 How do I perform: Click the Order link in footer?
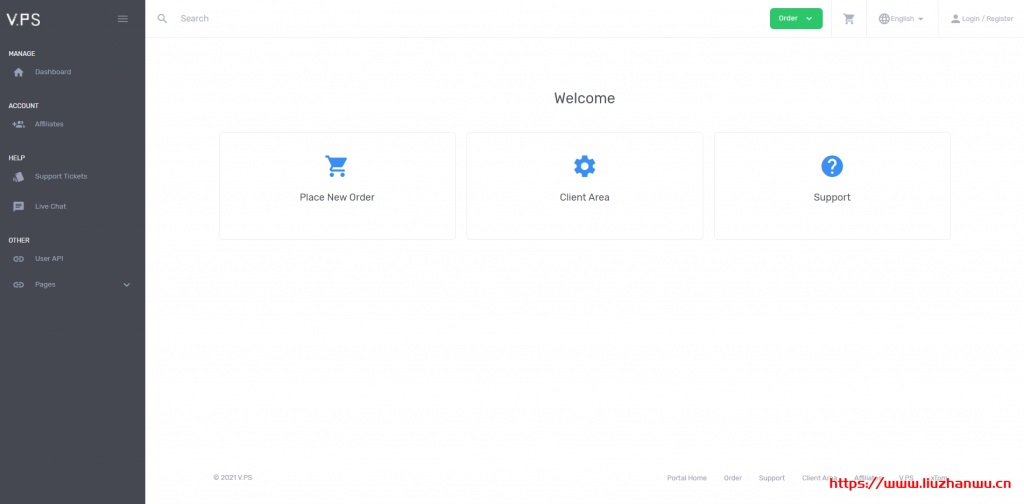coord(733,478)
